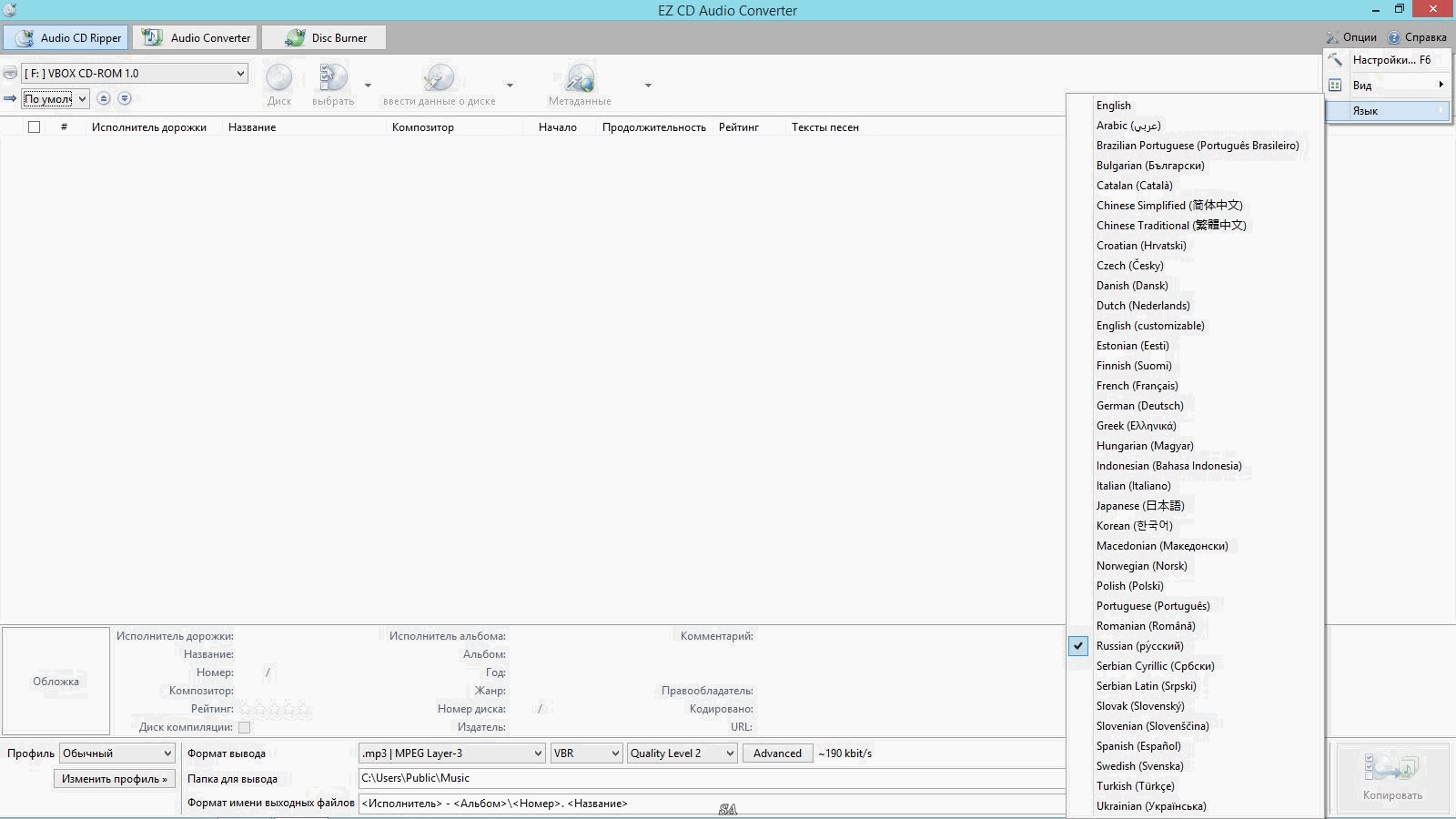The image size is (1456, 819).
Task: Click the Продолжительность column header
Action: tap(654, 127)
